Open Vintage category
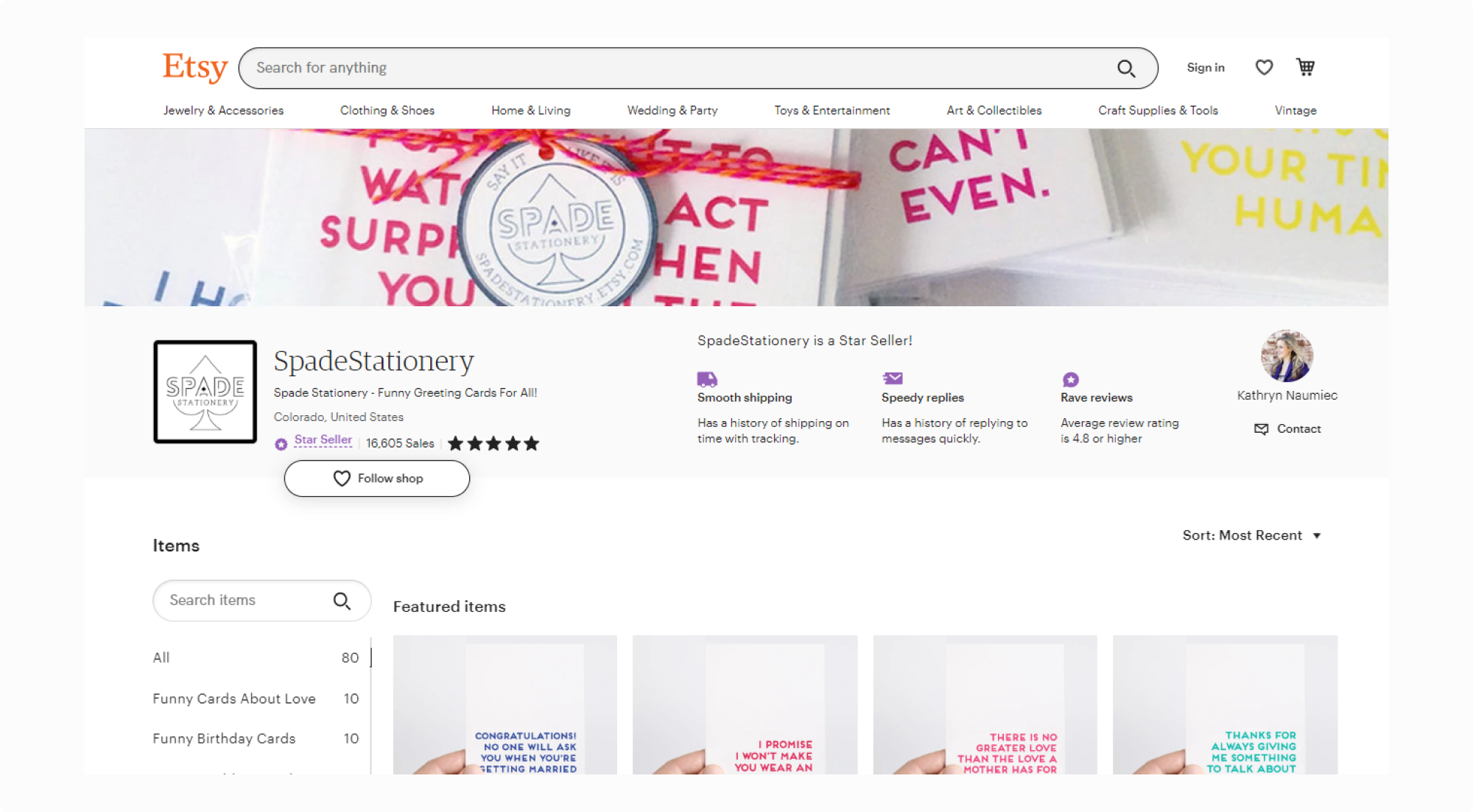The height and width of the screenshot is (812, 1473). [x=1296, y=110]
